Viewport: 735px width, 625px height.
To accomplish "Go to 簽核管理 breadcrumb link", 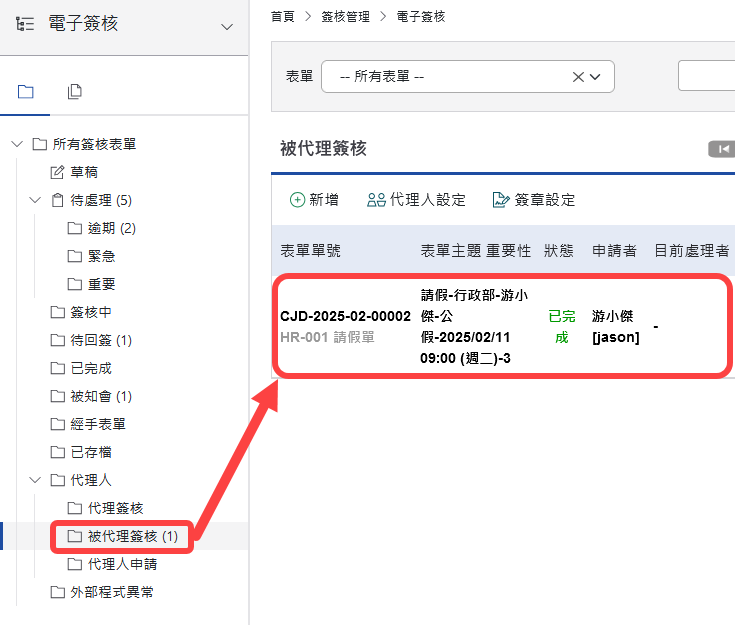I will tap(345, 17).
